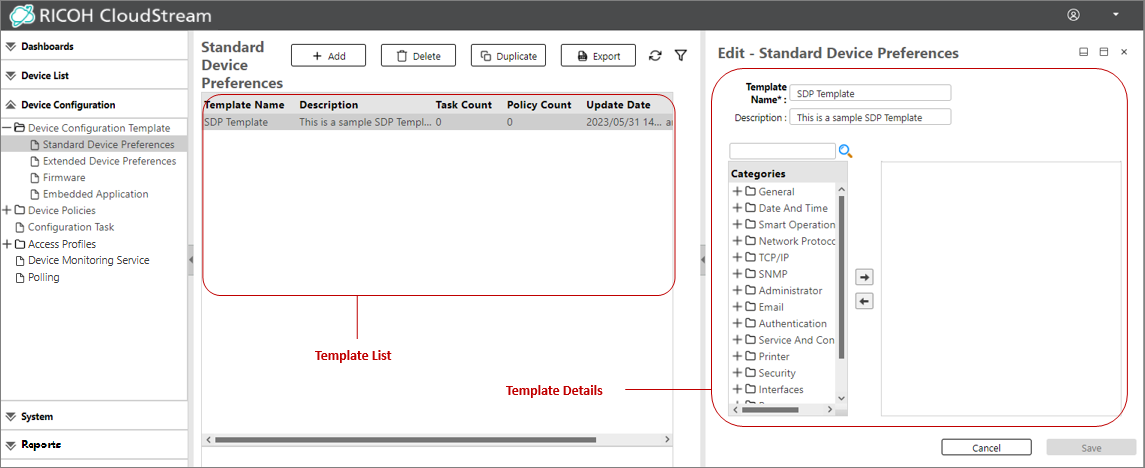Open the Device List section
The width and height of the screenshot is (1145, 468).
pos(44,75)
